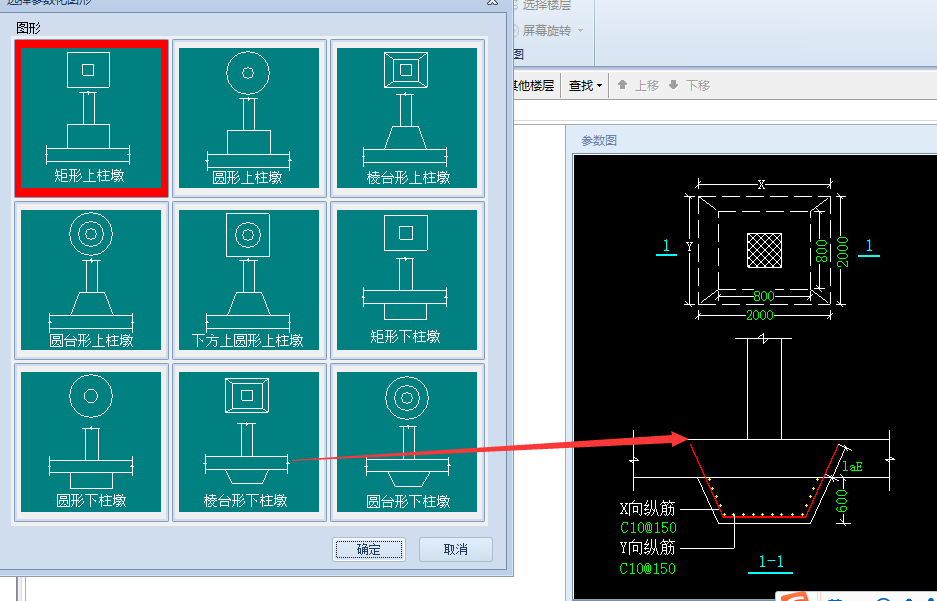Click the 下移 move-down arrow

pos(689,86)
